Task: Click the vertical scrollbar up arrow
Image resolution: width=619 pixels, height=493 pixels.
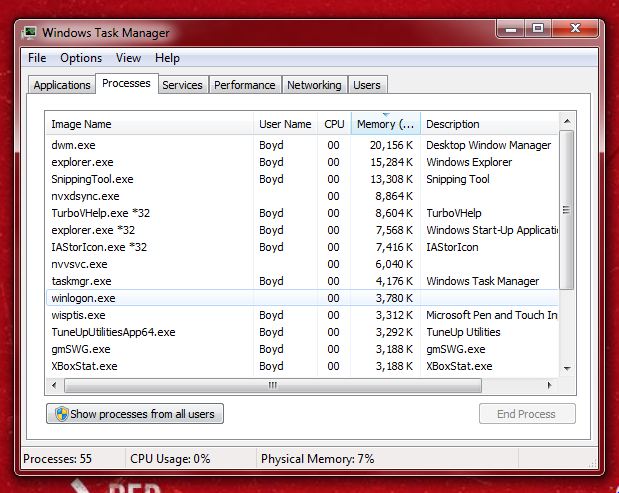Action: coord(567,121)
